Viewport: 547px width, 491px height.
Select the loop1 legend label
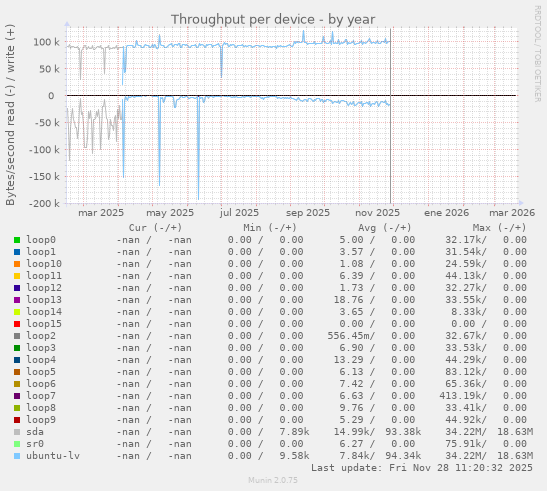[x=41, y=252]
